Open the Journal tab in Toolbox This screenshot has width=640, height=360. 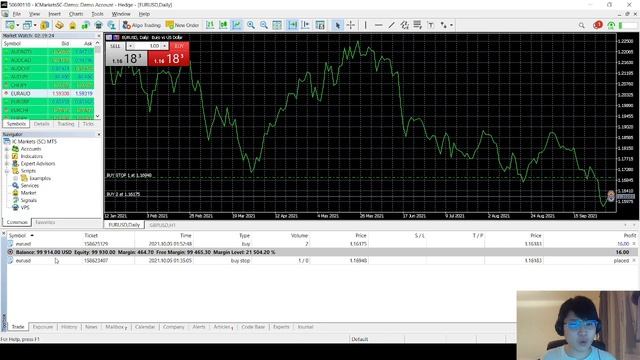pyautogui.click(x=305, y=327)
